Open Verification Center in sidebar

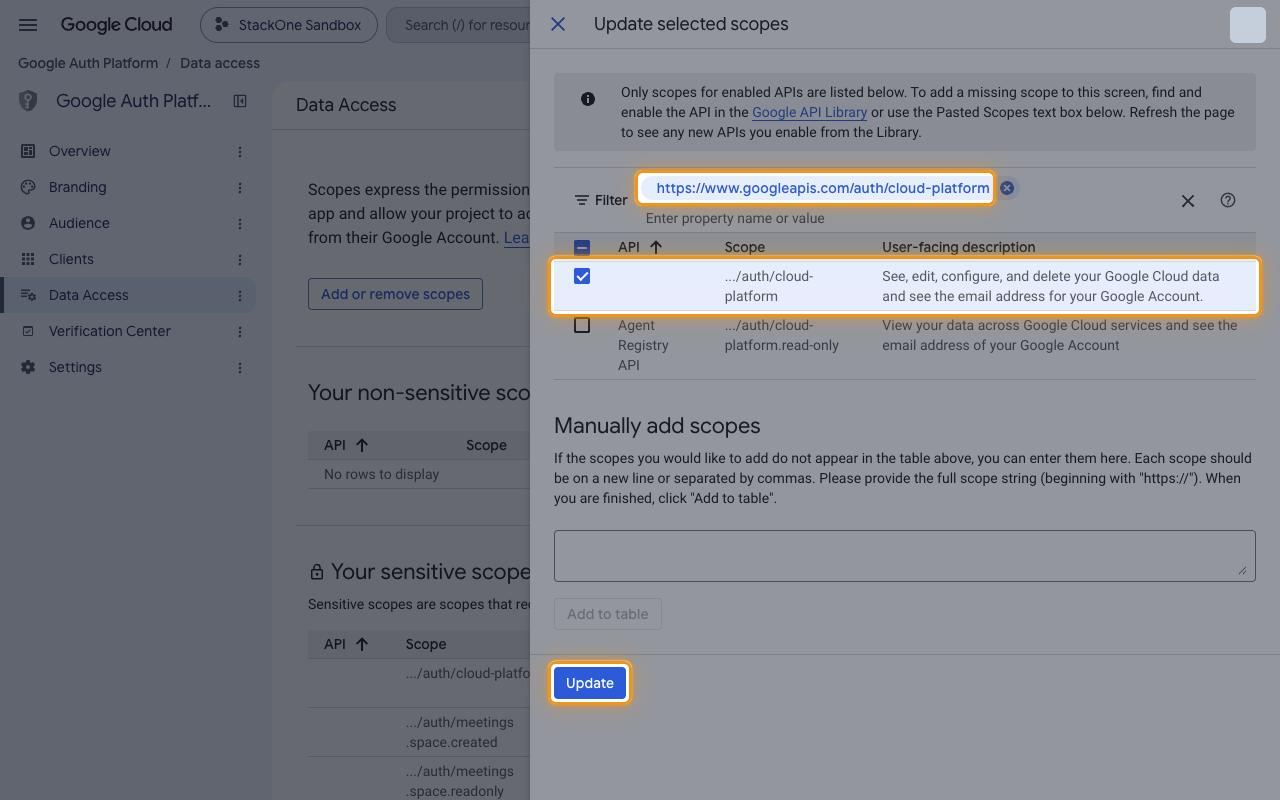(x=110, y=331)
